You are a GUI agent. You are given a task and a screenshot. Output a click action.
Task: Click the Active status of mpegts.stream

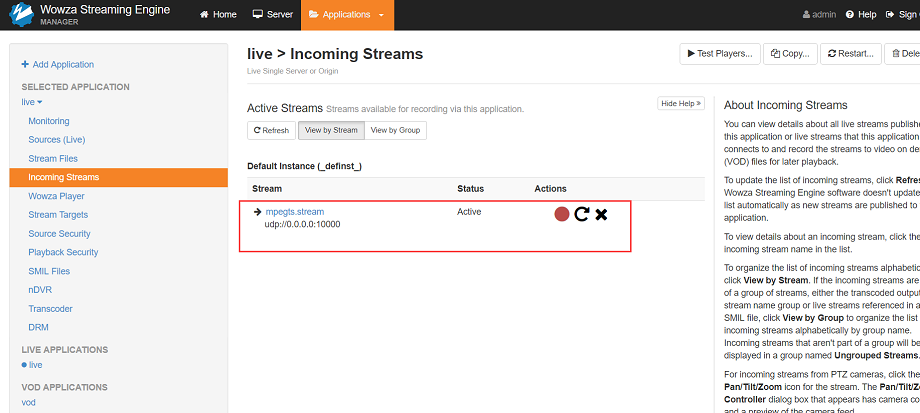469,212
